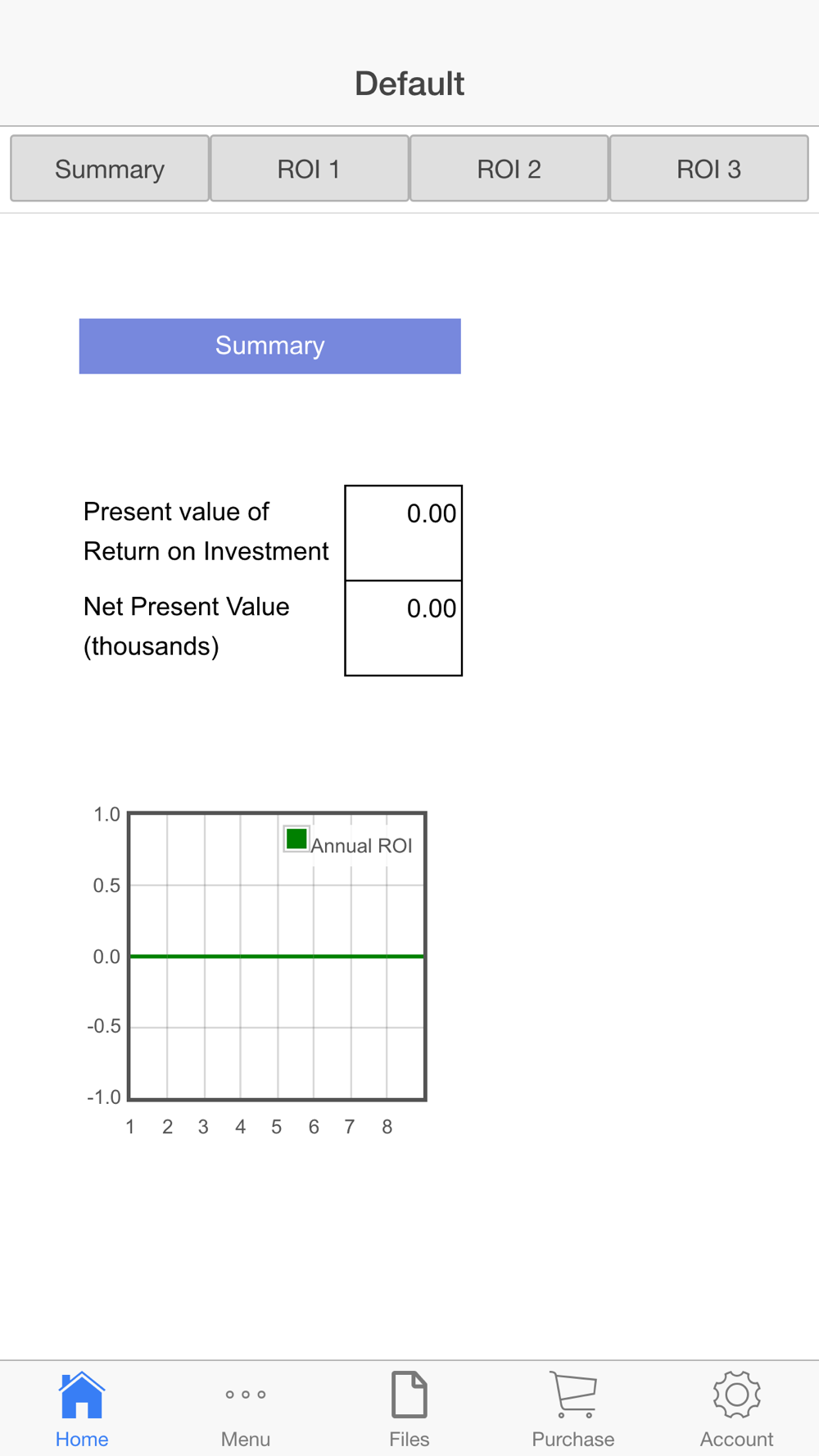Open the Purchase shopping cart icon
Image resolution: width=819 pixels, height=1456 pixels.
pyautogui.click(x=573, y=1395)
